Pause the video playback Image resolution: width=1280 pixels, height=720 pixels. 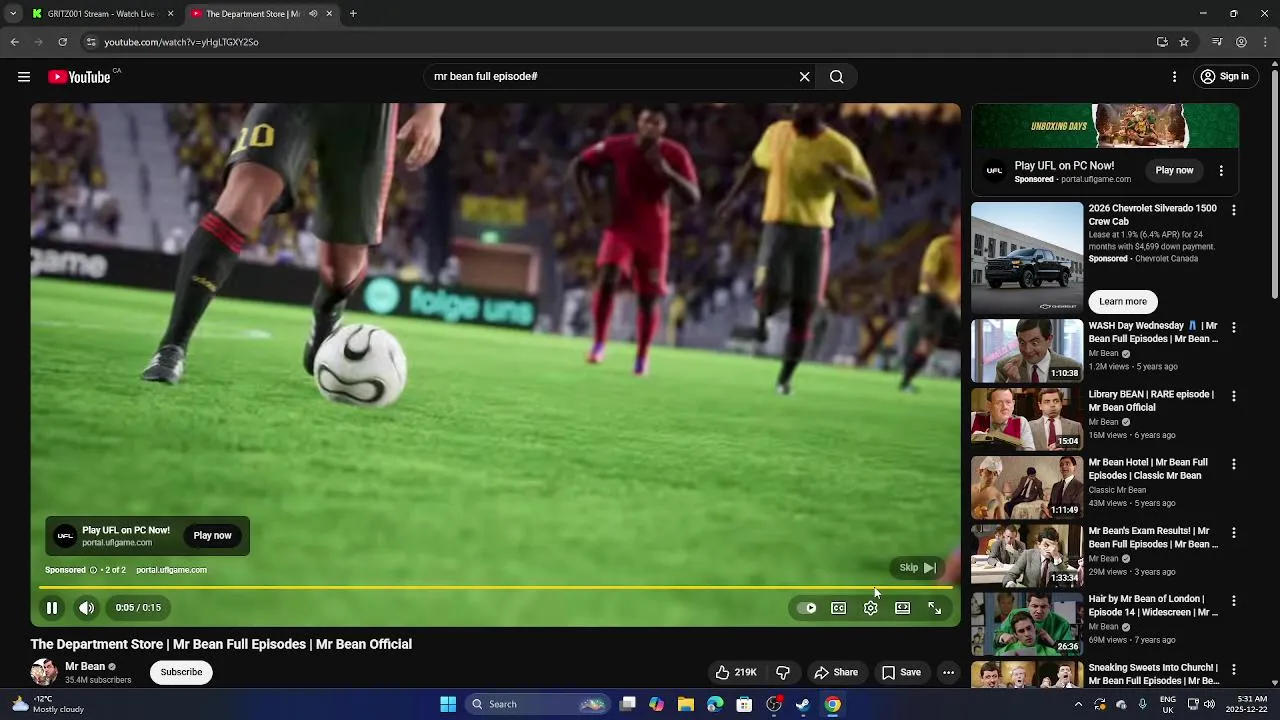(x=52, y=608)
